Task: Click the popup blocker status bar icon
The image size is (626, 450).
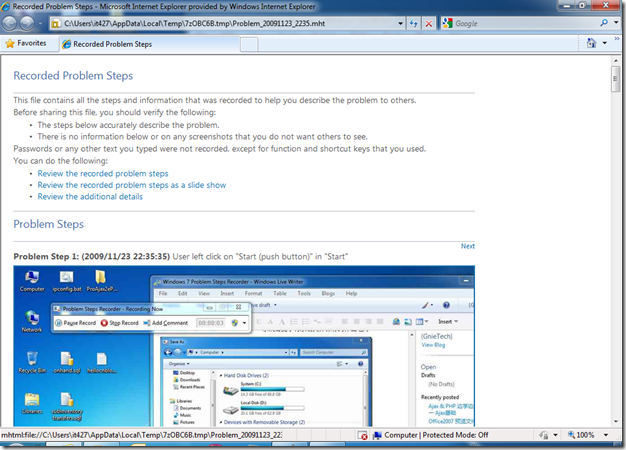Action: coord(363,435)
